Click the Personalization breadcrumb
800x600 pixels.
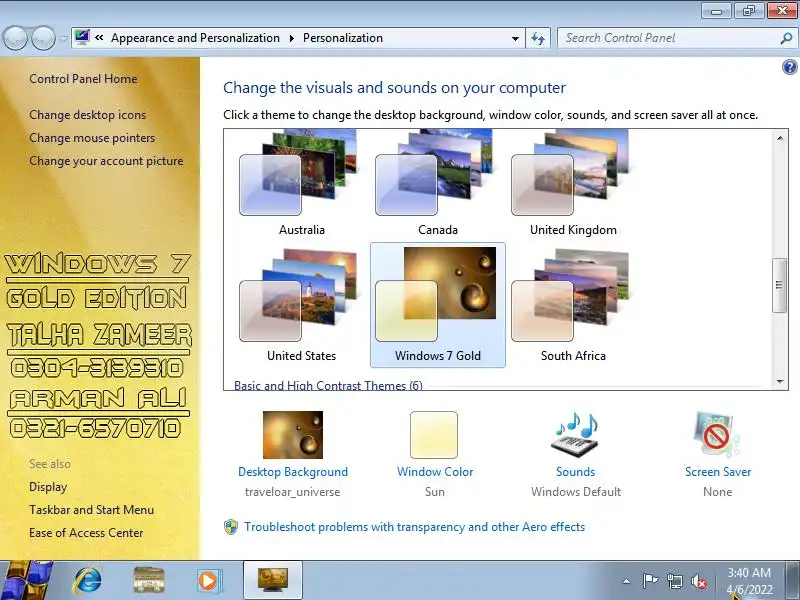pos(343,38)
